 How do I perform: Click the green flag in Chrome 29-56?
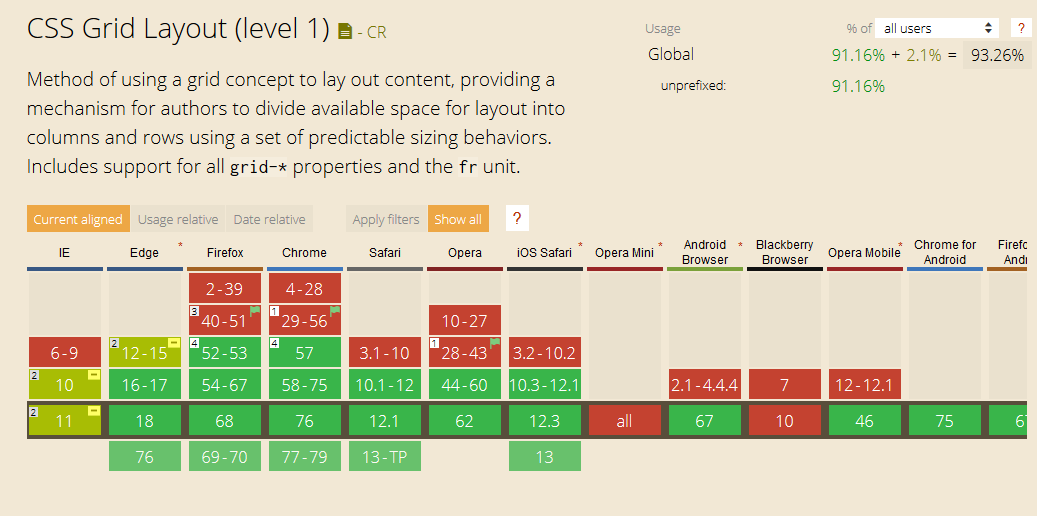pos(334,311)
